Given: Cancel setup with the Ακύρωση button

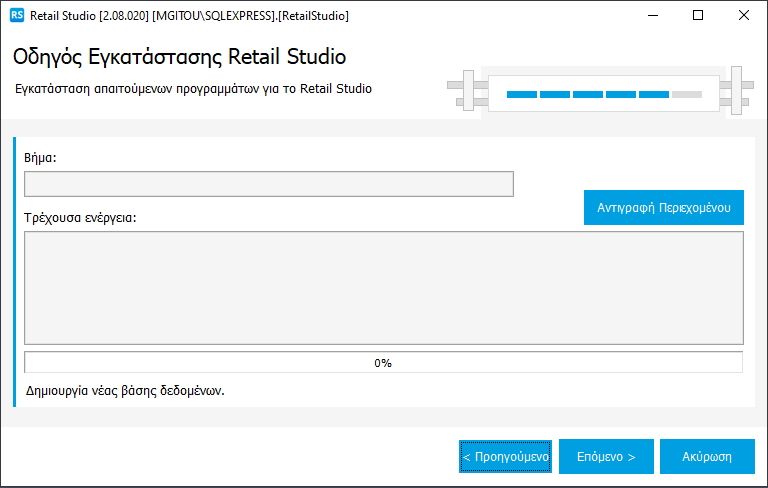Looking at the screenshot, I should click(x=706, y=457).
